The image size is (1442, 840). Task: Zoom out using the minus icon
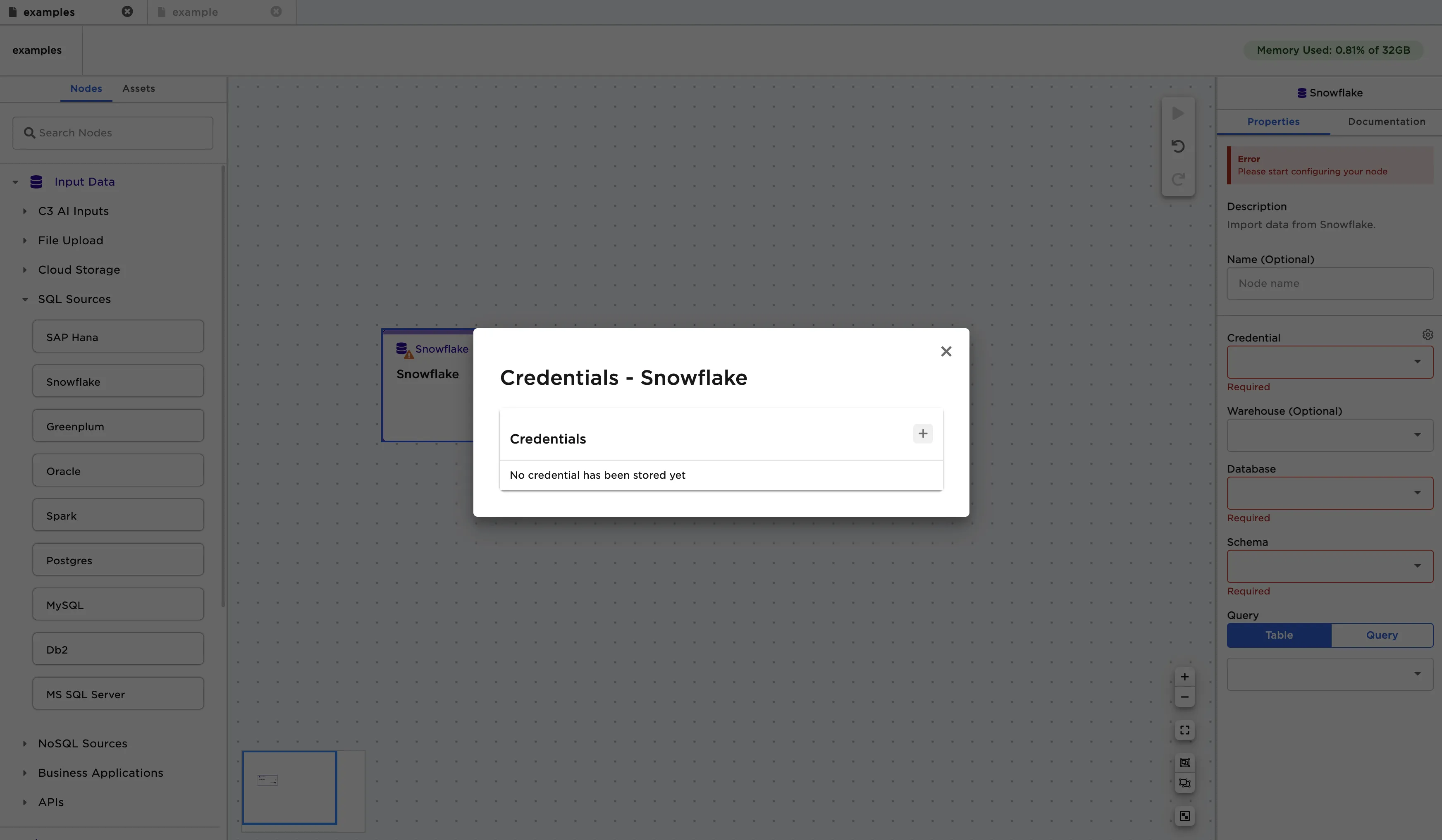click(x=1184, y=697)
